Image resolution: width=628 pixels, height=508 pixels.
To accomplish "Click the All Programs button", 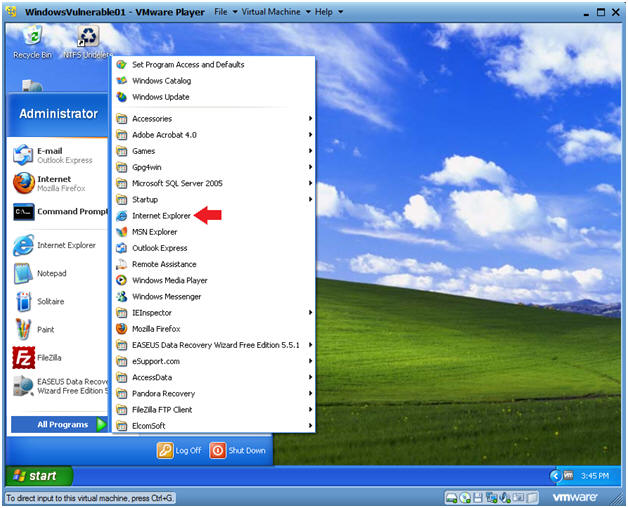I will (x=60, y=424).
